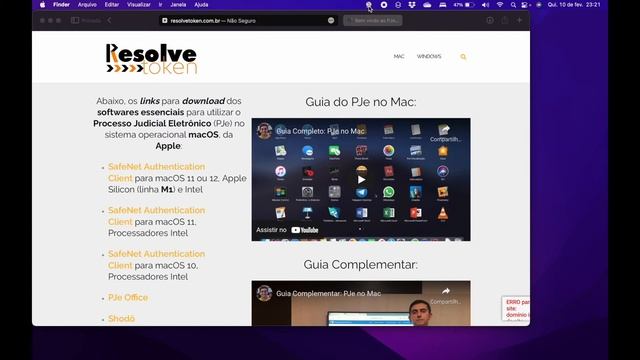This screenshot has height=360, width=640.
Task: Open the Janela menu
Action: [x=178, y=5]
